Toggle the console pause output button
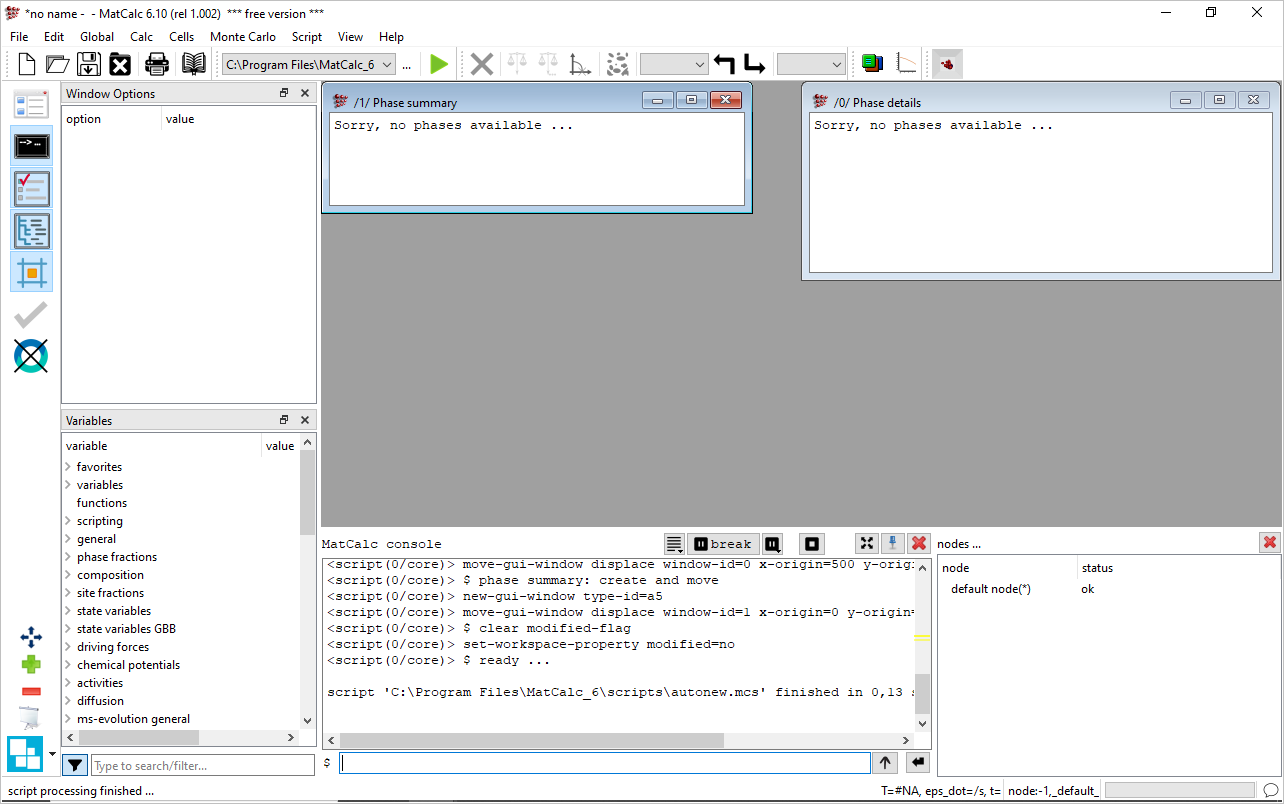This screenshot has width=1284, height=804. [x=772, y=544]
